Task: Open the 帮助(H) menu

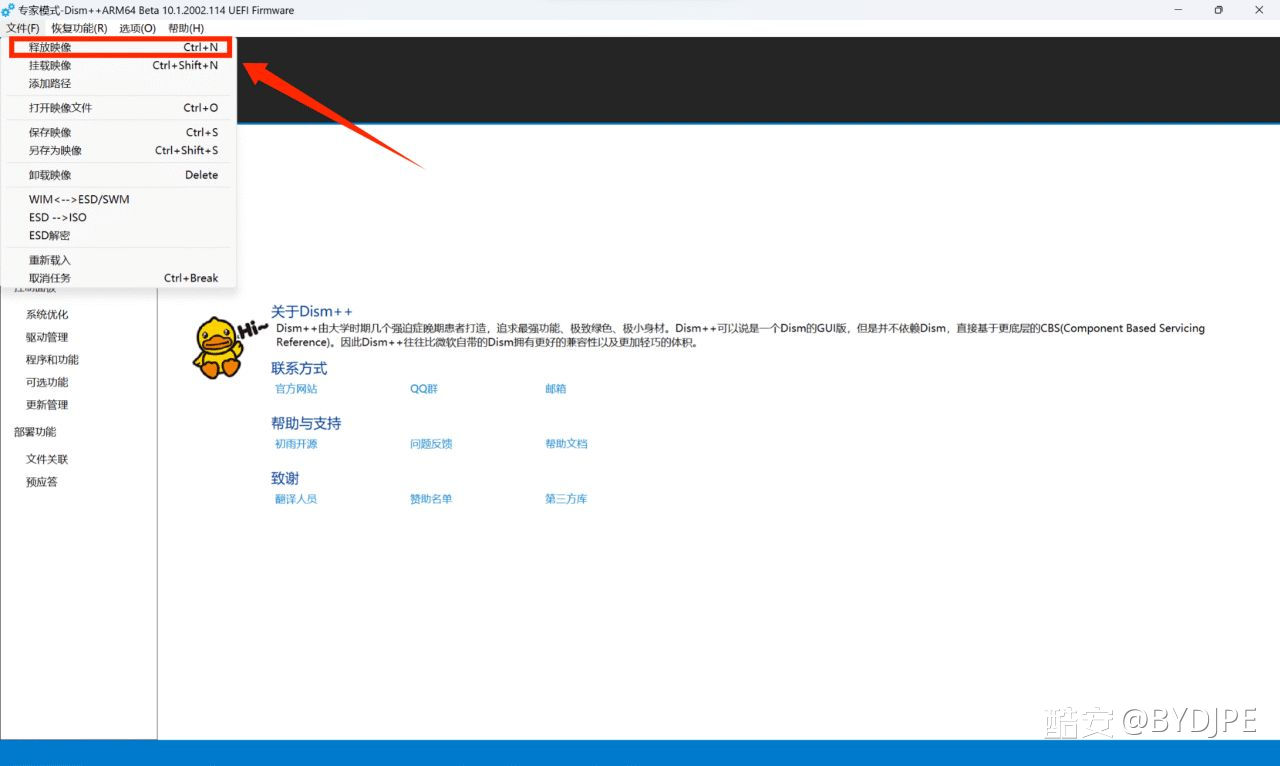Action: [186, 28]
